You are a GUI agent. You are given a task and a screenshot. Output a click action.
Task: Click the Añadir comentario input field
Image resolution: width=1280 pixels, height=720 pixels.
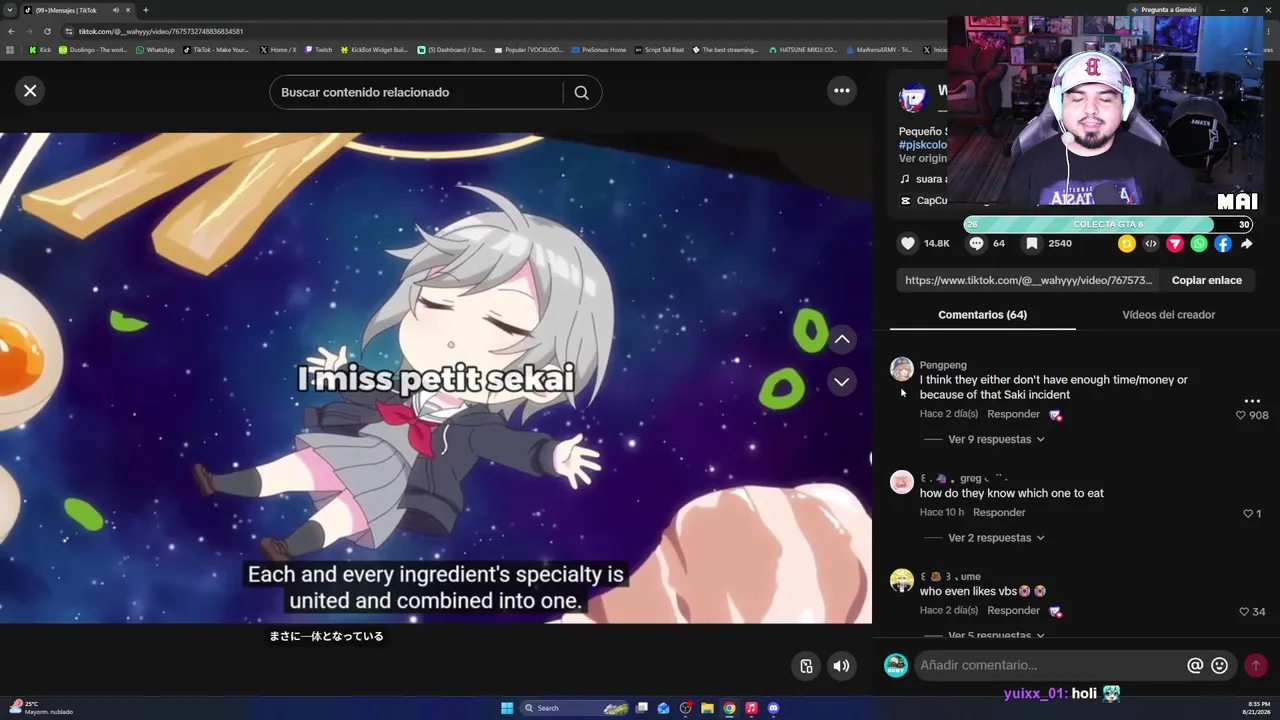pyautogui.click(x=1050, y=665)
